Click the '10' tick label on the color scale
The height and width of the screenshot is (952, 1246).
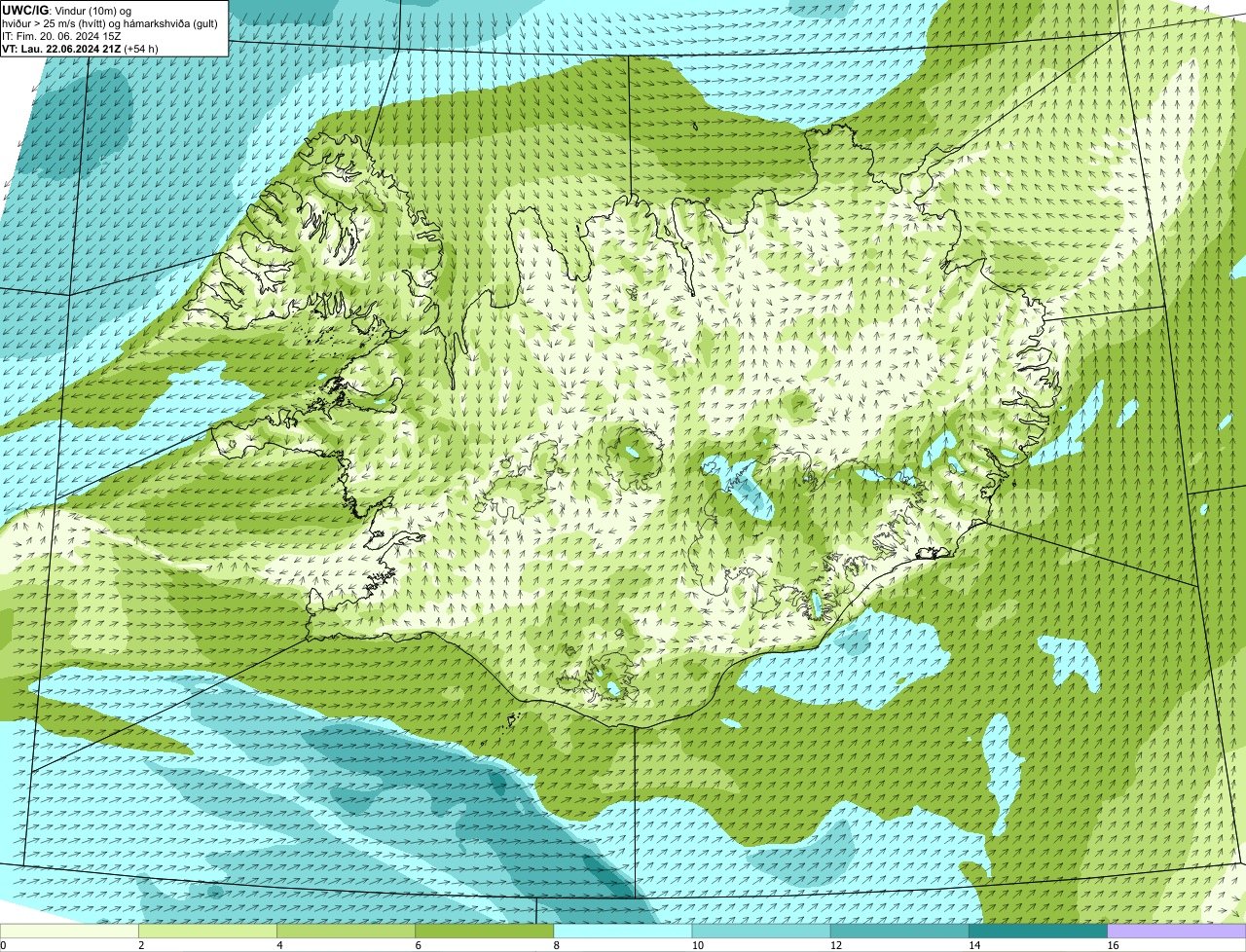697,945
